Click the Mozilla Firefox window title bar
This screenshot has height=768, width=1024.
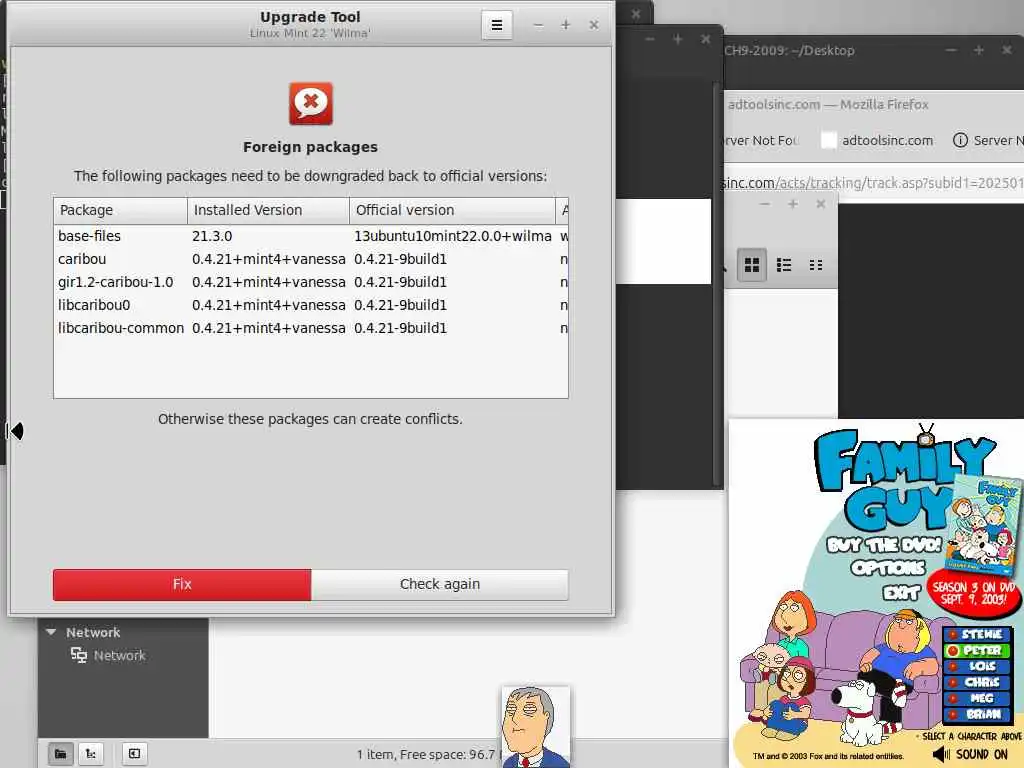pyautogui.click(x=828, y=104)
